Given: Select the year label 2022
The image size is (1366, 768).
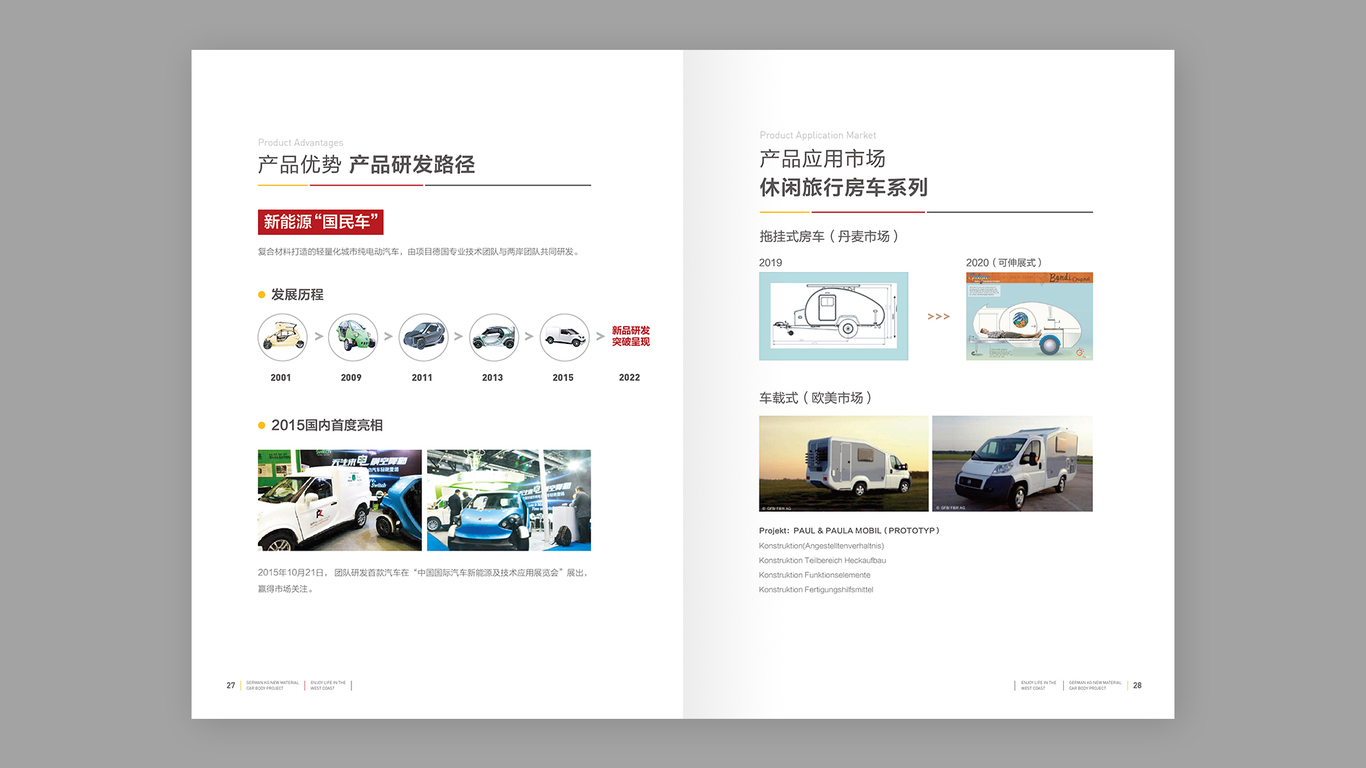Looking at the screenshot, I should (x=630, y=378).
